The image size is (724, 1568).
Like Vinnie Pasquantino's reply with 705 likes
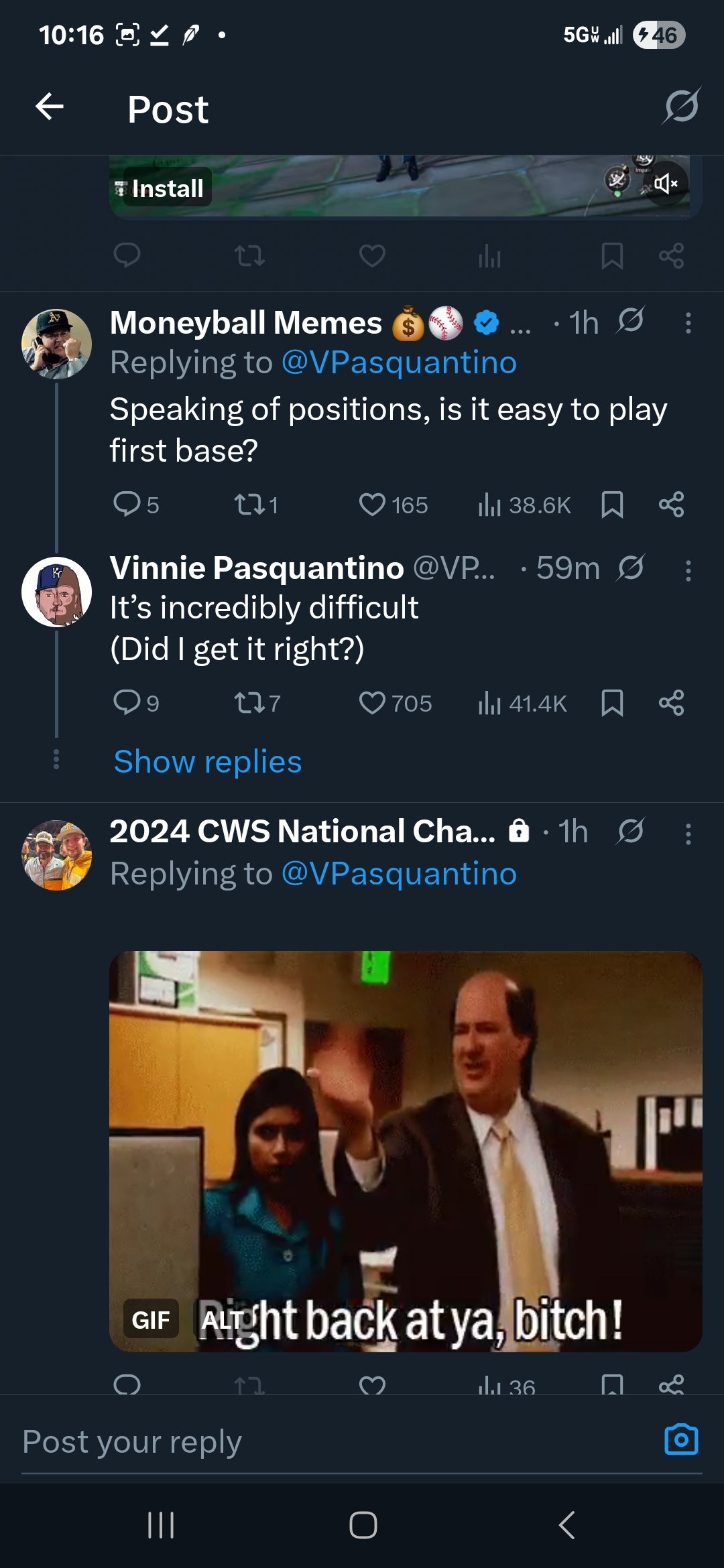tap(372, 703)
